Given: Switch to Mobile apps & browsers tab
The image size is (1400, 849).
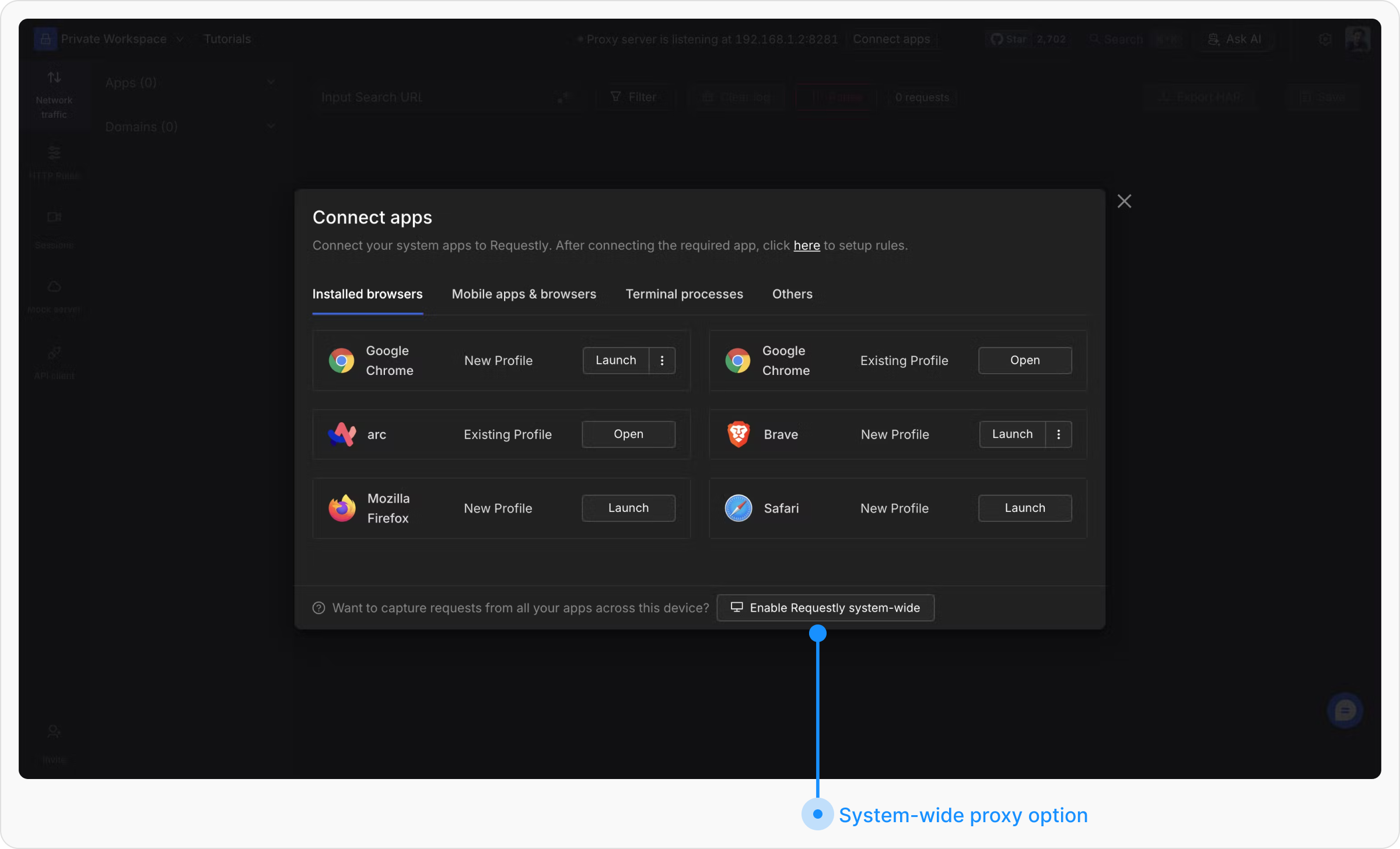Looking at the screenshot, I should click(524, 294).
